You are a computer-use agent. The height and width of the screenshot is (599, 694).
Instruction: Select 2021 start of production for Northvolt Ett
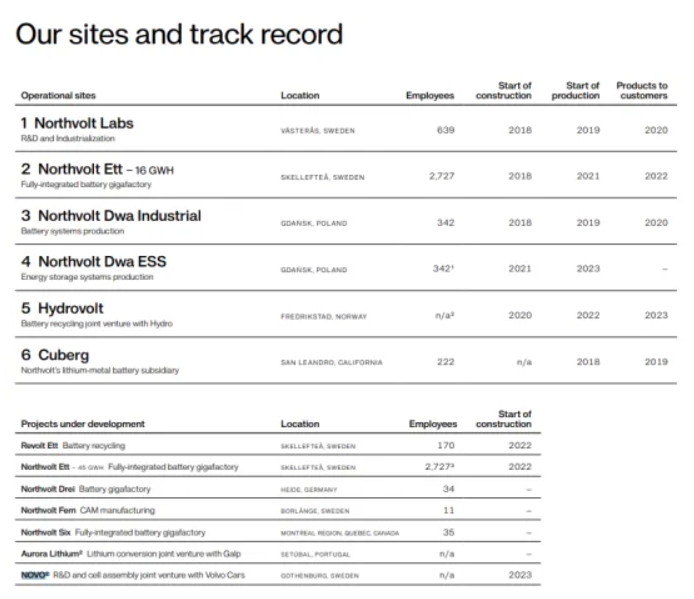coord(588,176)
